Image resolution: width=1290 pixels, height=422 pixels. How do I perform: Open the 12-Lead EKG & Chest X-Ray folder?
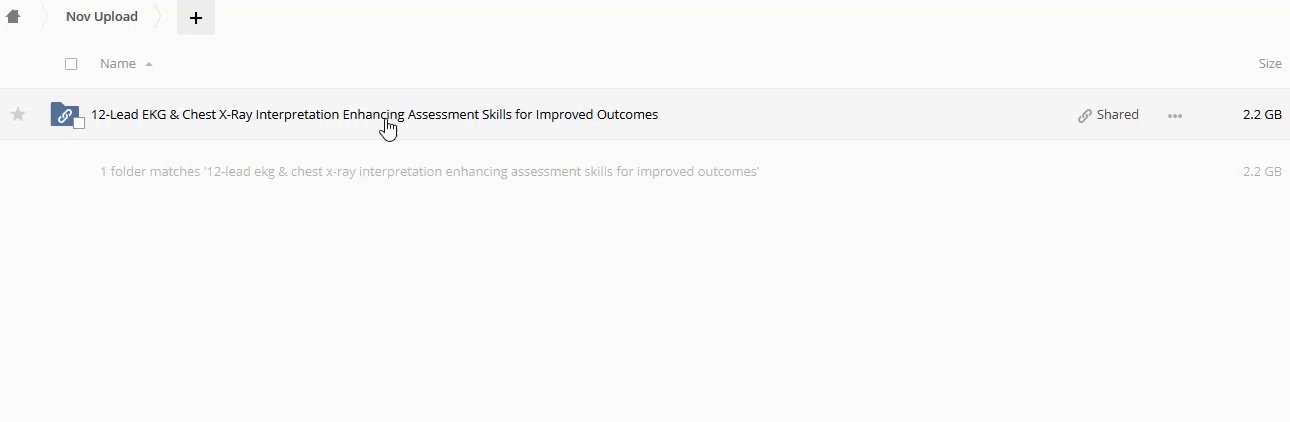(374, 115)
